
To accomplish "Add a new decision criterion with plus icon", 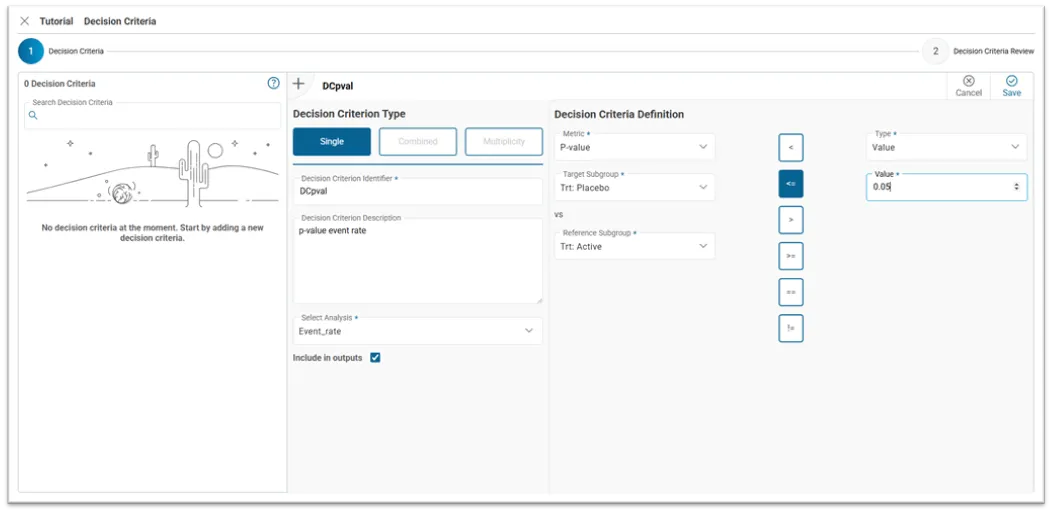I will pyautogui.click(x=298, y=85).
